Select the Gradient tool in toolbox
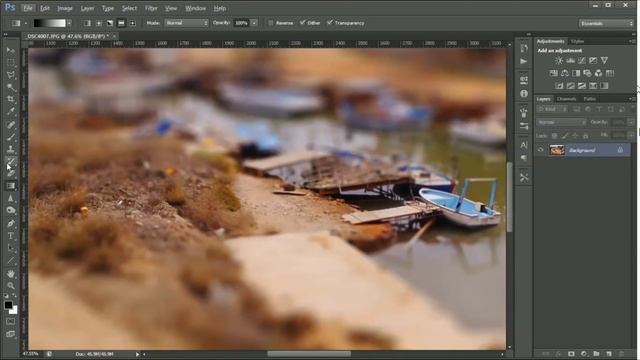Image resolution: width=640 pixels, height=360 pixels. (11, 186)
